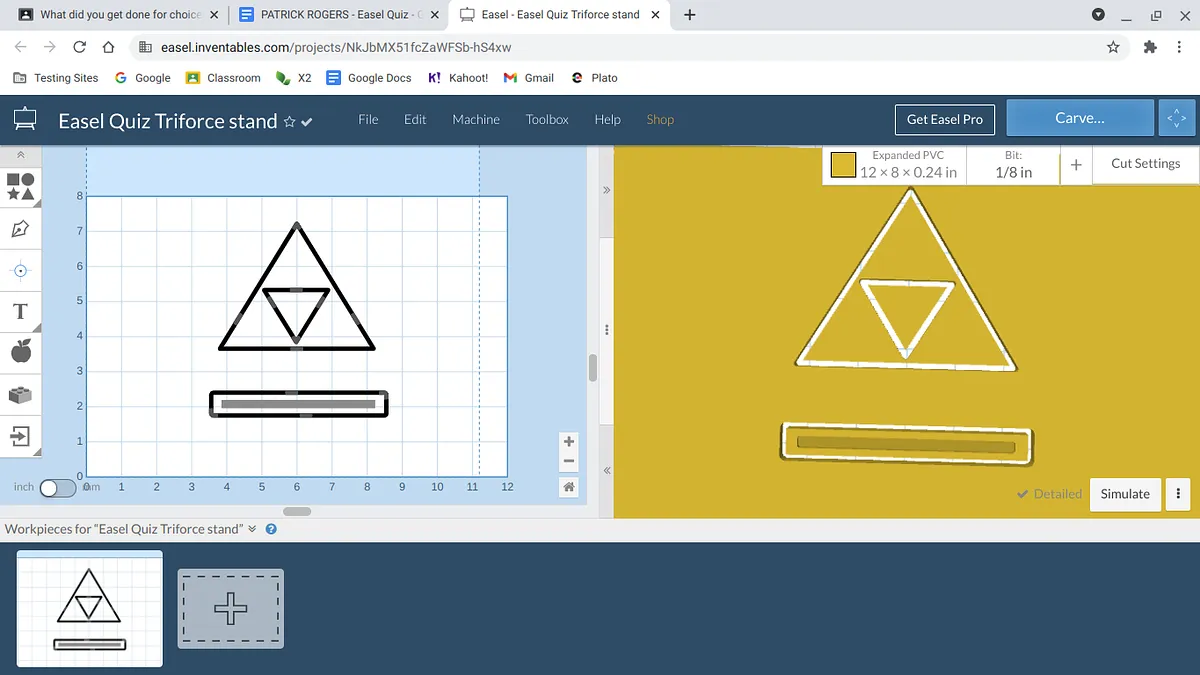1200x675 pixels.
Task: Select the circular Drill target tool
Action: (21, 270)
